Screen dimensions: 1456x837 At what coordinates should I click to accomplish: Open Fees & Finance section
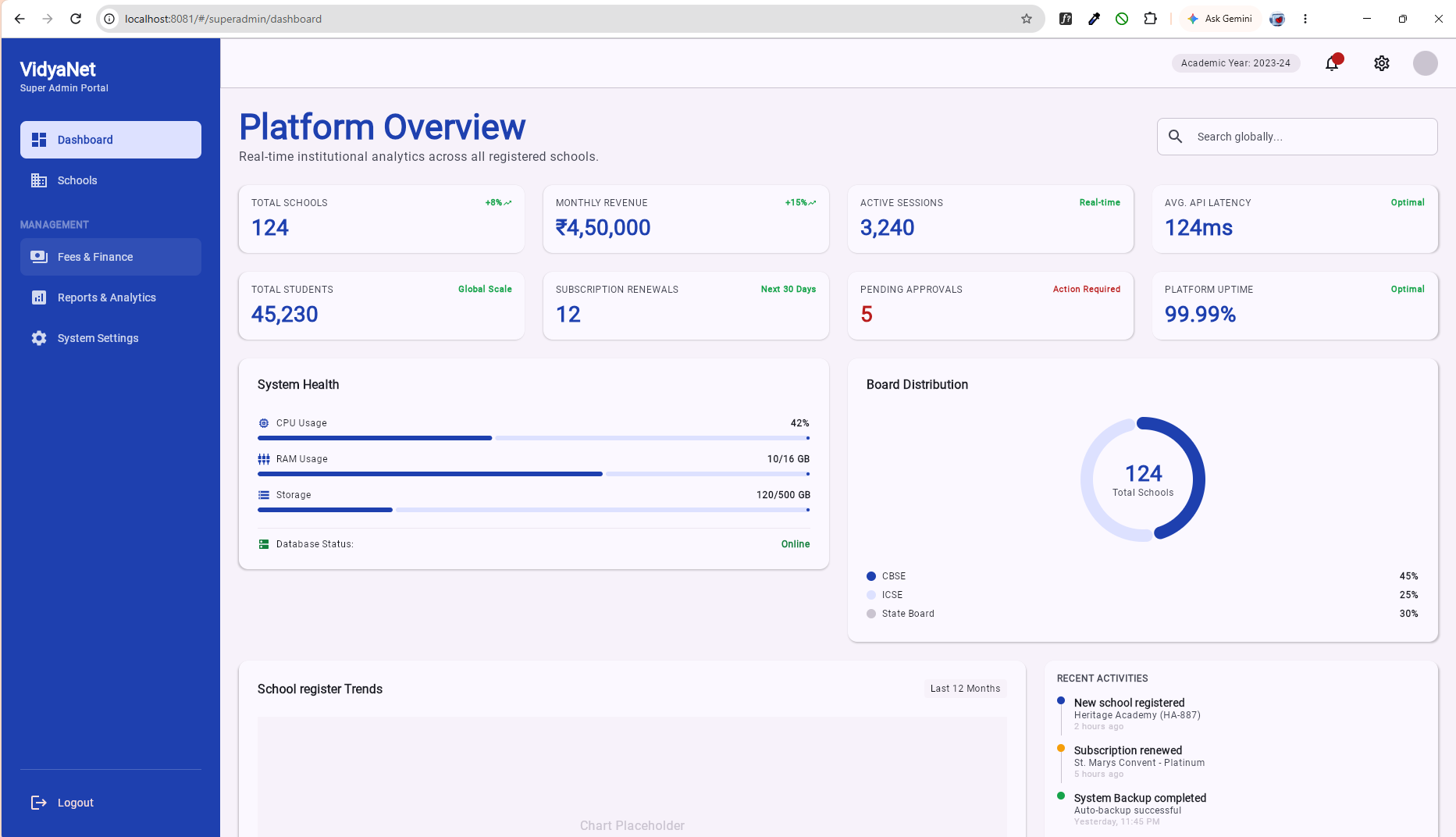click(111, 257)
